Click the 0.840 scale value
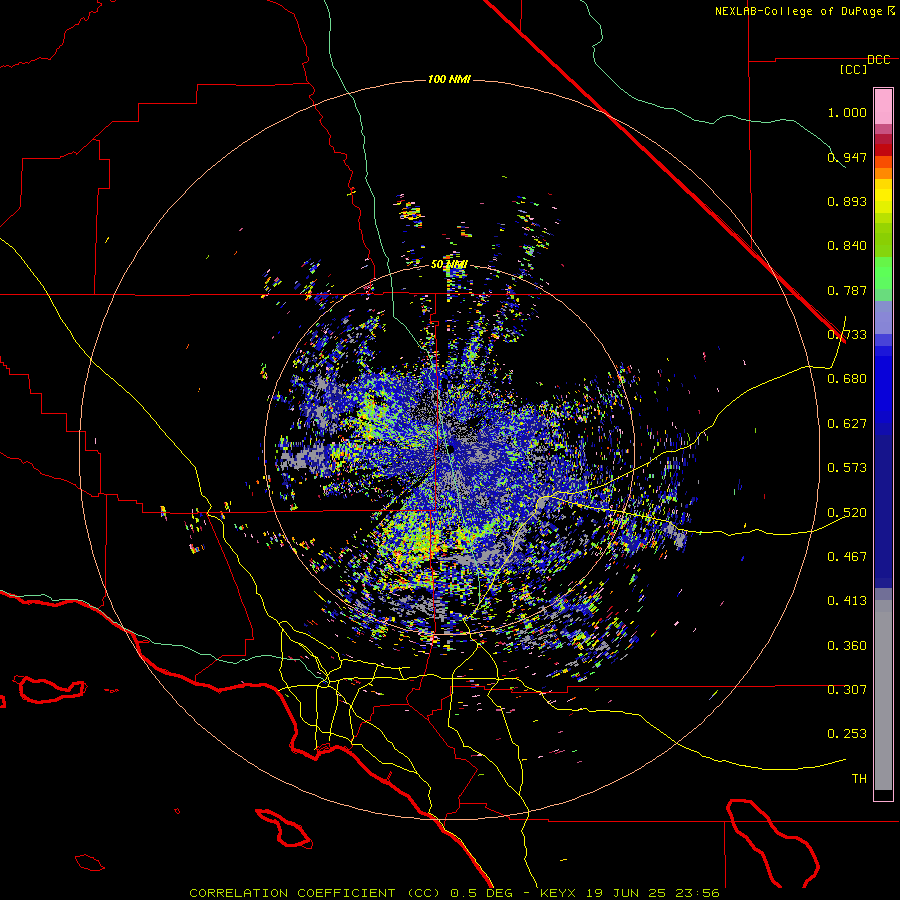Image resolution: width=900 pixels, height=900 pixels. 847,246
